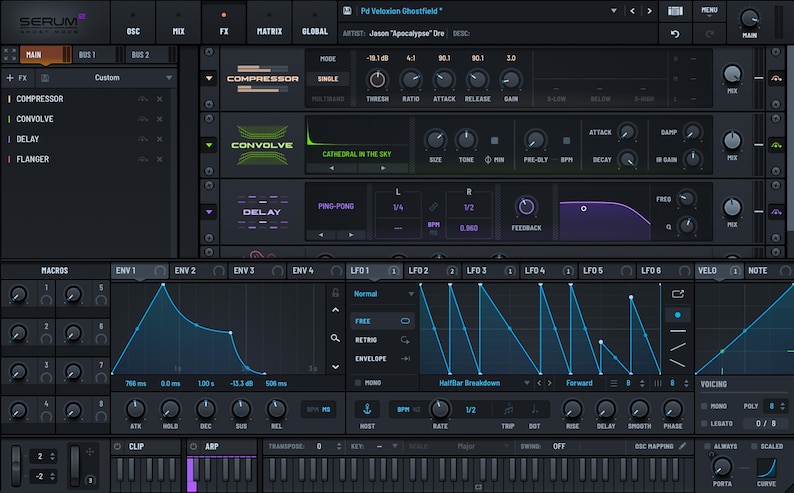Click the save preset floppy disk icon

click(x=347, y=11)
